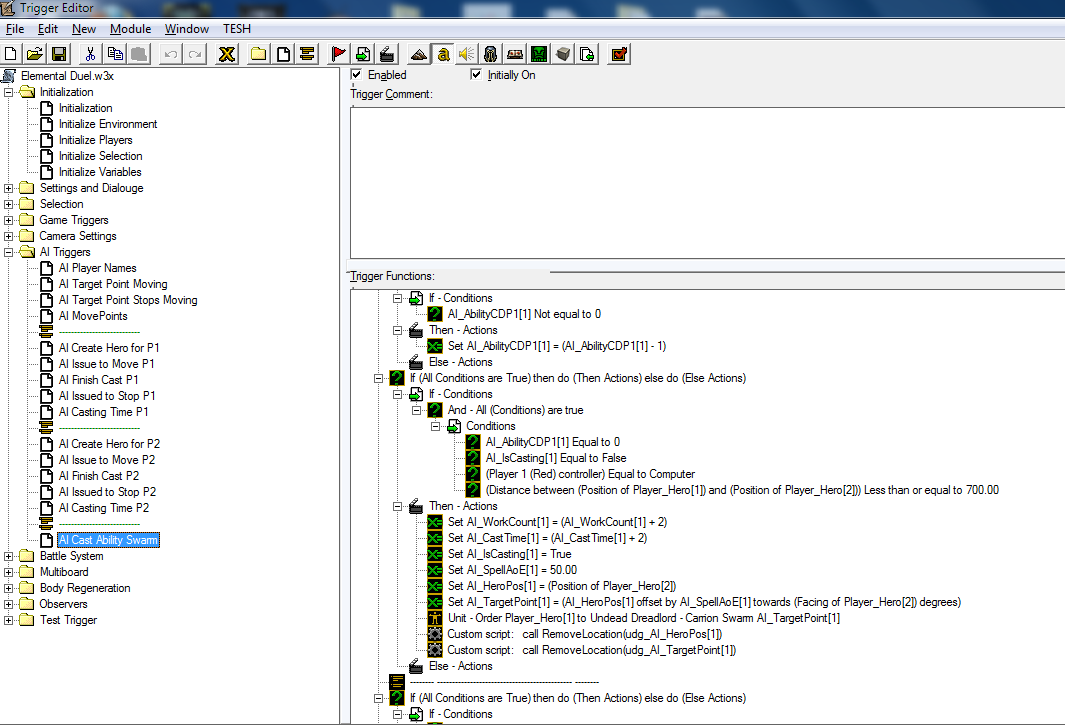Toggle the Initially On checkbox

tap(476, 74)
